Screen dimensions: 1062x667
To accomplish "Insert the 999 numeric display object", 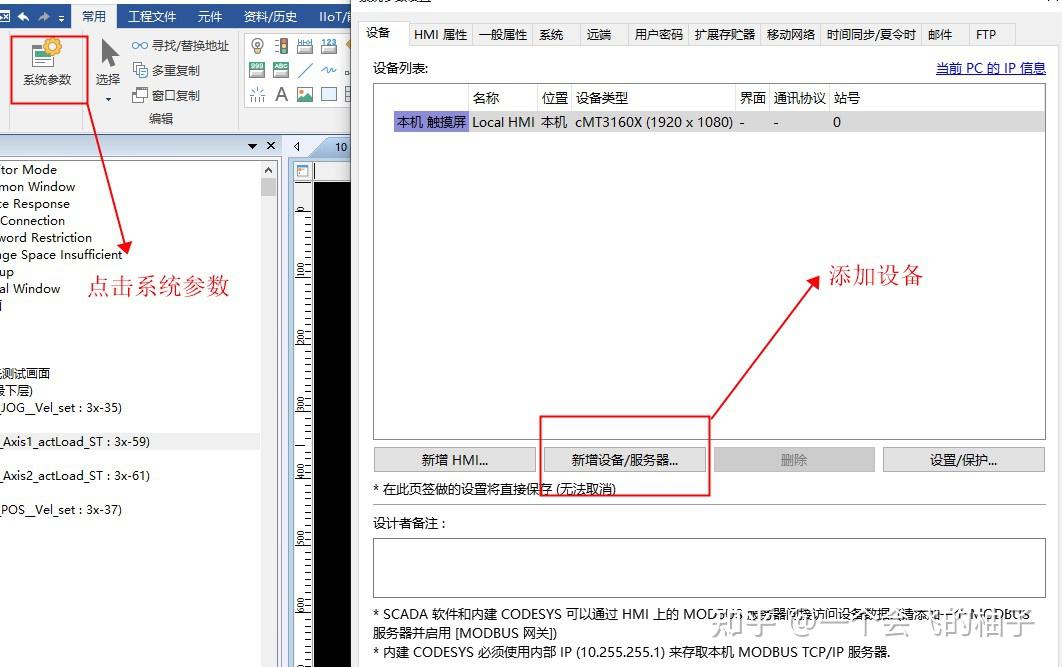I will pyautogui.click(x=257, y=70).
